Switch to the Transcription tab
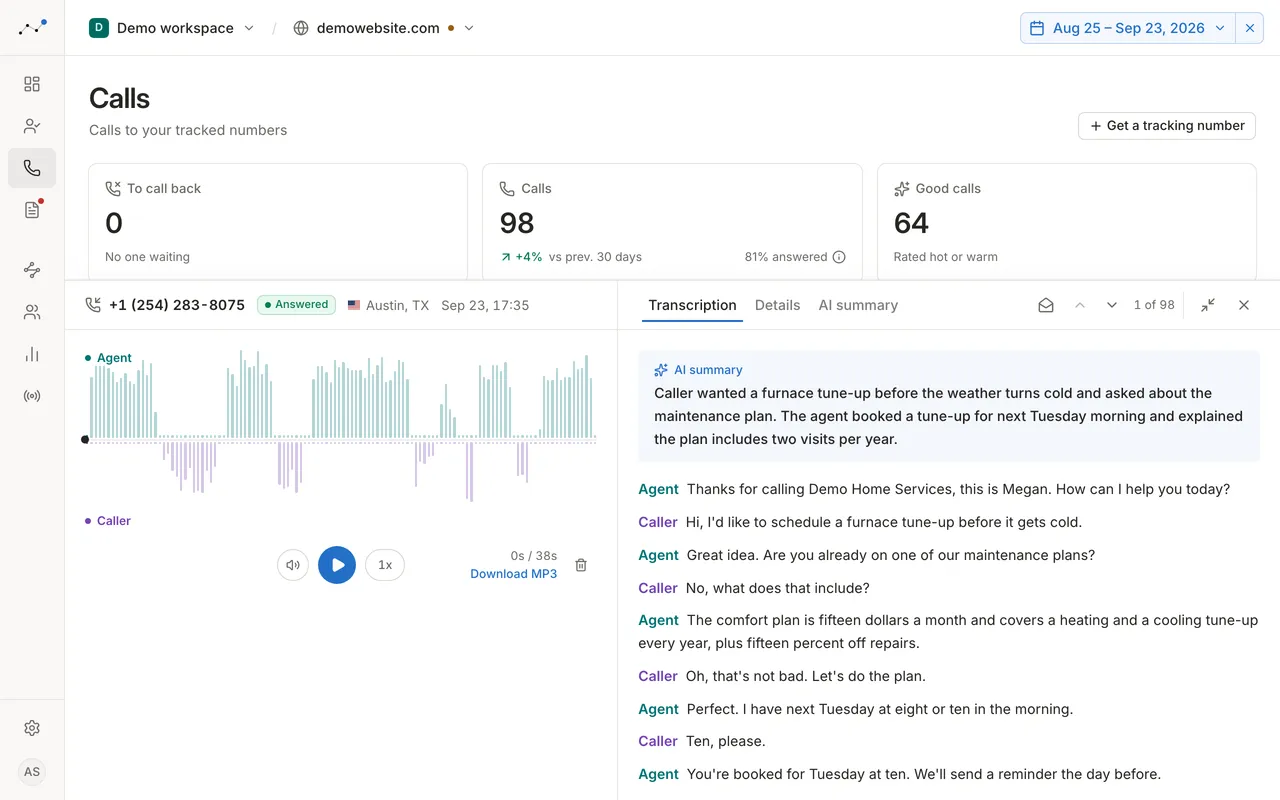1280x800 pixels. click(x=692, y=305)
